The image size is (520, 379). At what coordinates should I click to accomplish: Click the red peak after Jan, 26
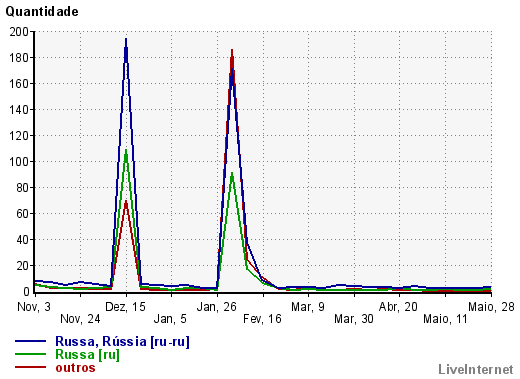click(x=232, y=50)
